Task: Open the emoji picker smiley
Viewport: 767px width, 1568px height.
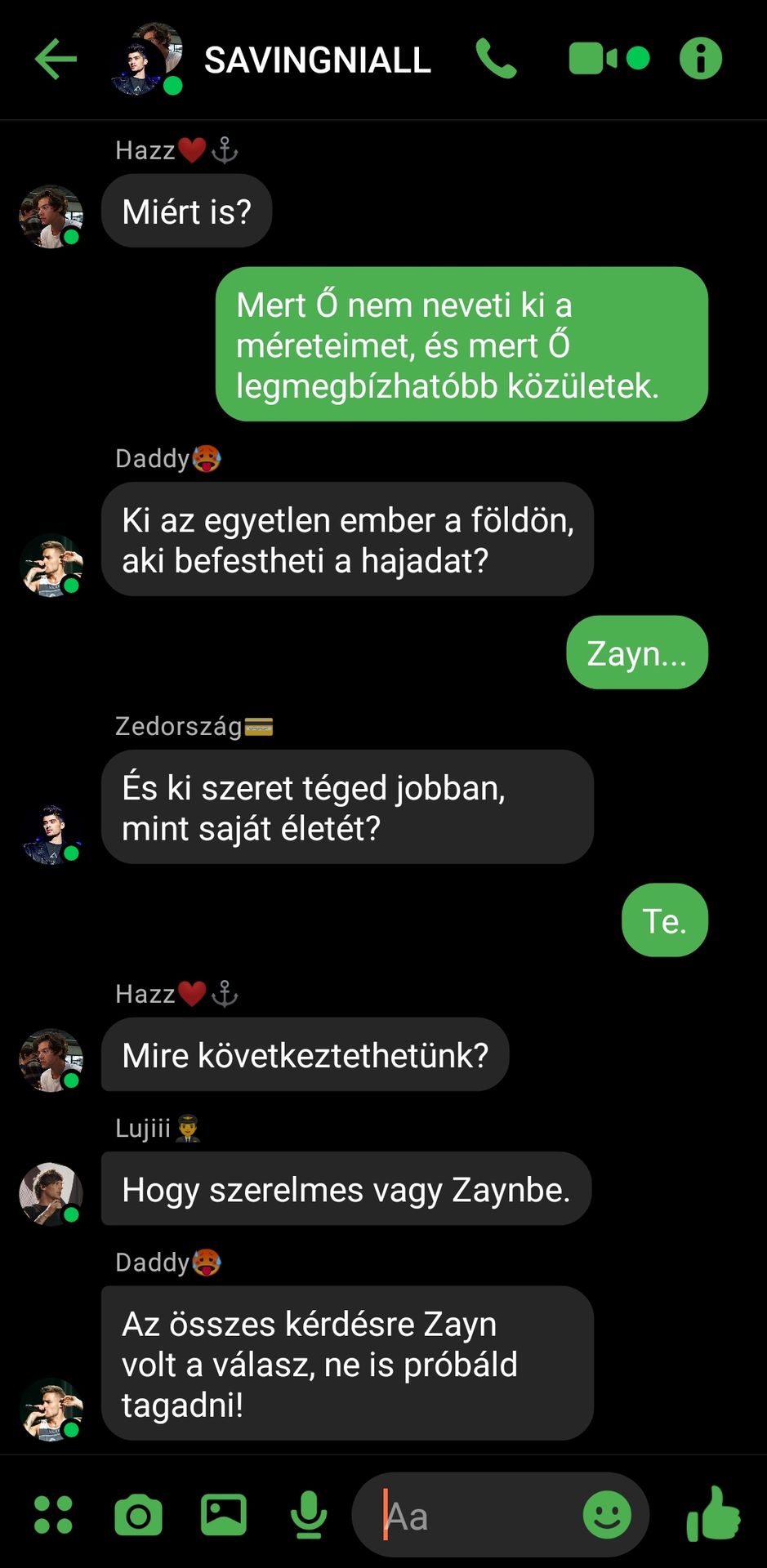Action: click(607, 1515)
